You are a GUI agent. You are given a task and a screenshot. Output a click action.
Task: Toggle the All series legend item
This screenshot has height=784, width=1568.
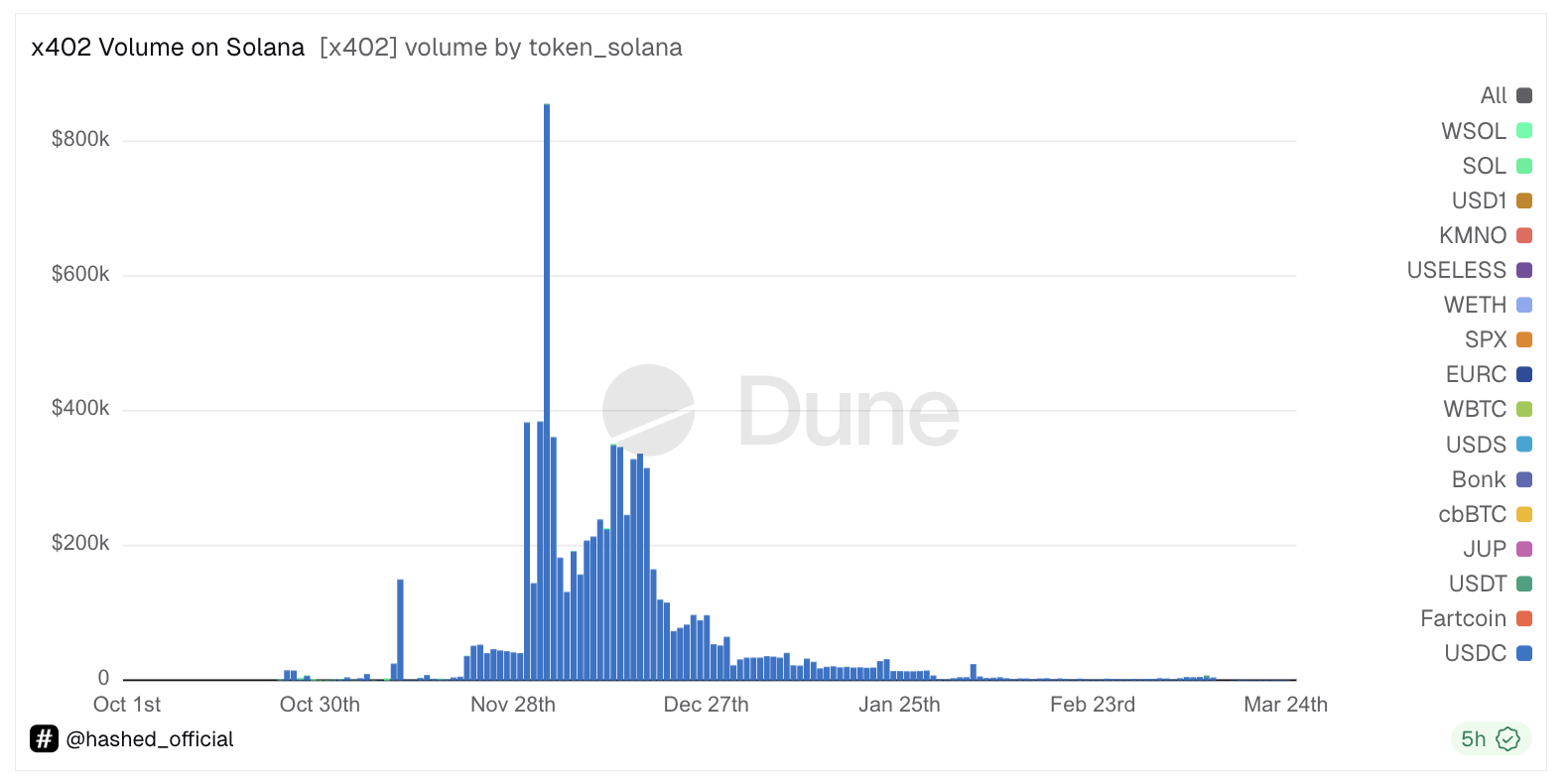coord(1505,95)
